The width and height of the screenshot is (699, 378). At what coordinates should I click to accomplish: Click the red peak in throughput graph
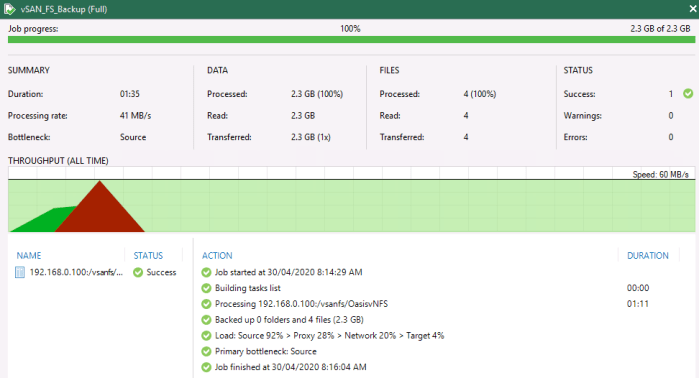100,206
